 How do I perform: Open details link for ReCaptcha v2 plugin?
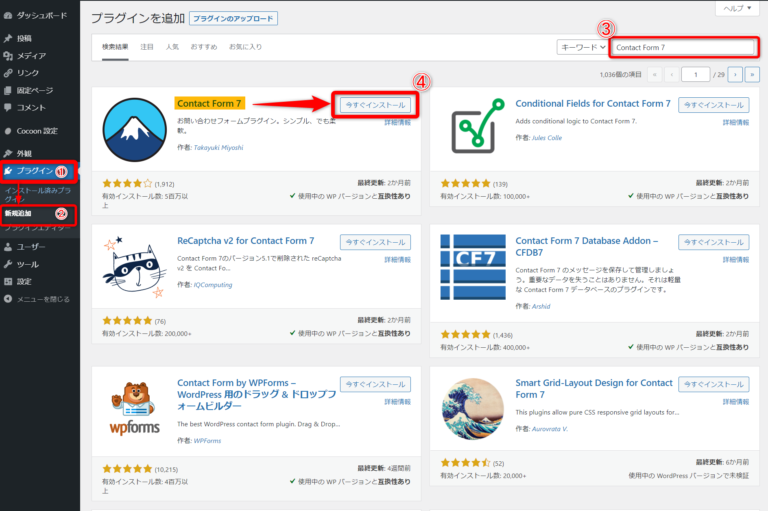(x=398, y=260)
